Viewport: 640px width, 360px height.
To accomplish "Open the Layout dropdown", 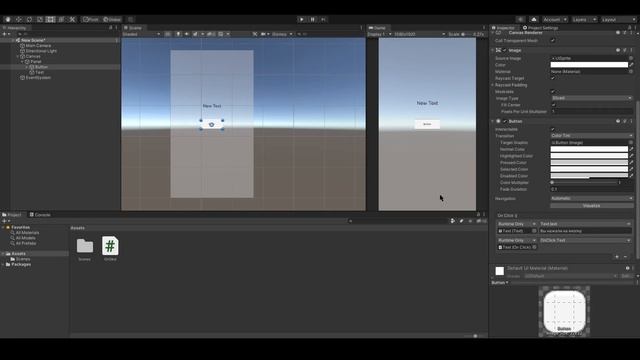I will coord(619,19).
